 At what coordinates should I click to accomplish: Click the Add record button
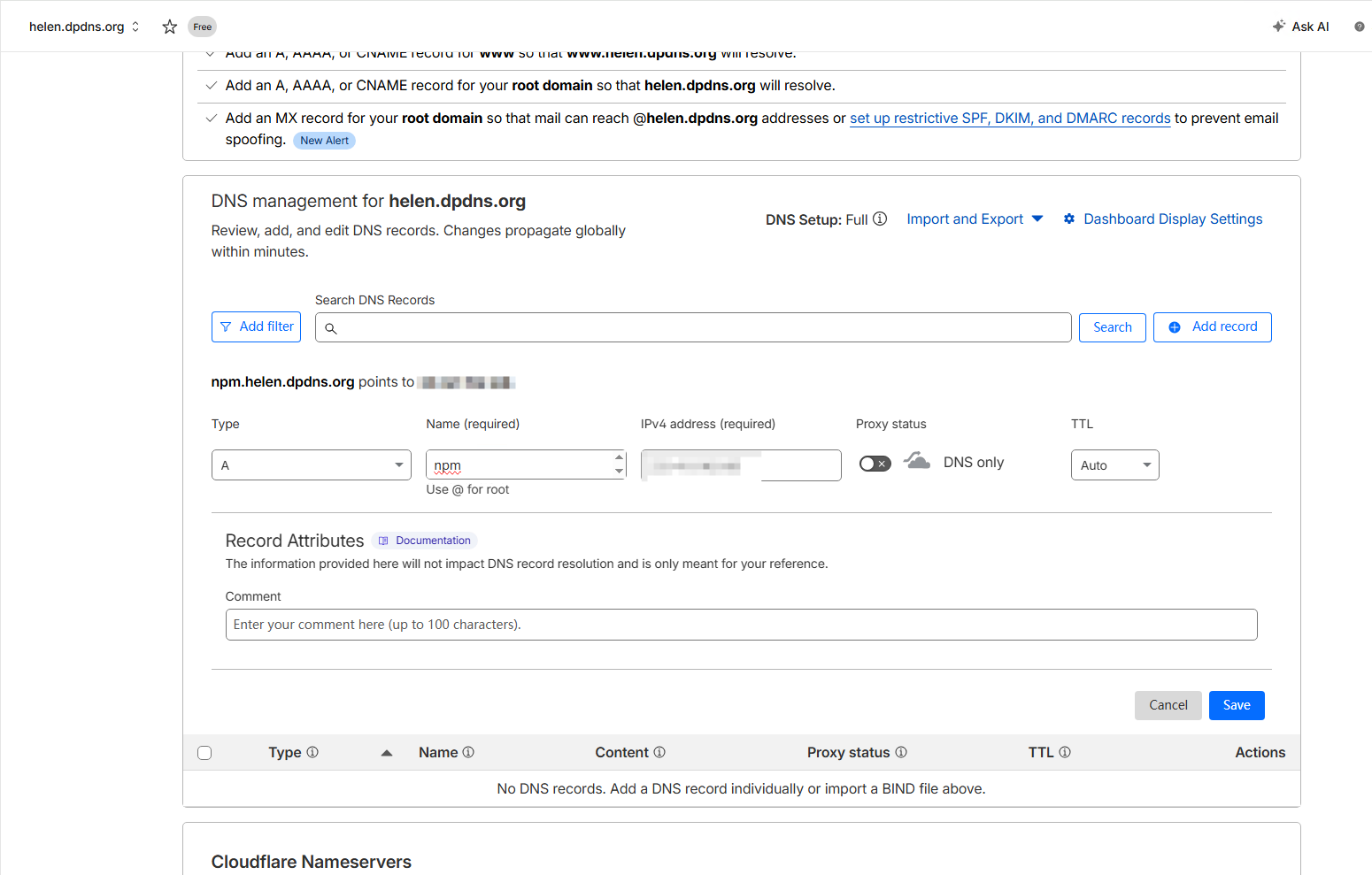[x=1212, y=327]
